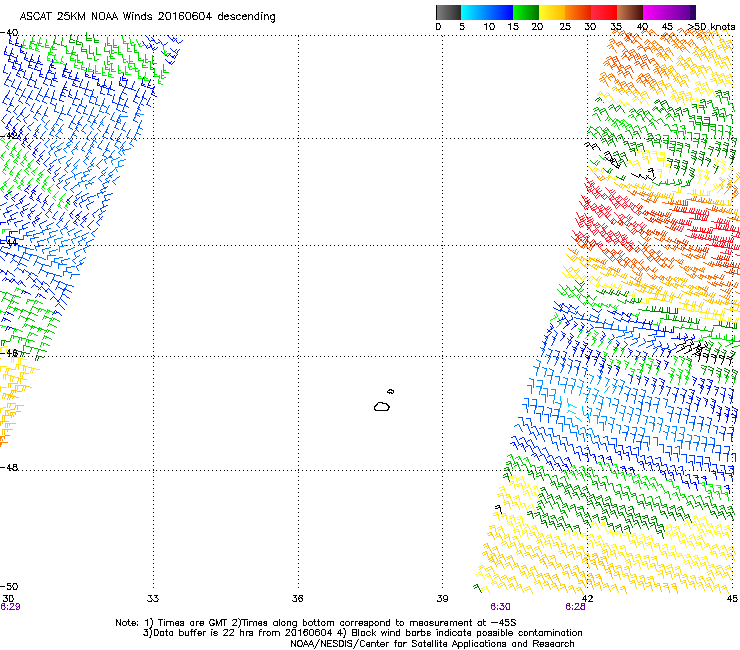Click the latitude label -50
Screen dimensions: 740x650
pos(9,586)
